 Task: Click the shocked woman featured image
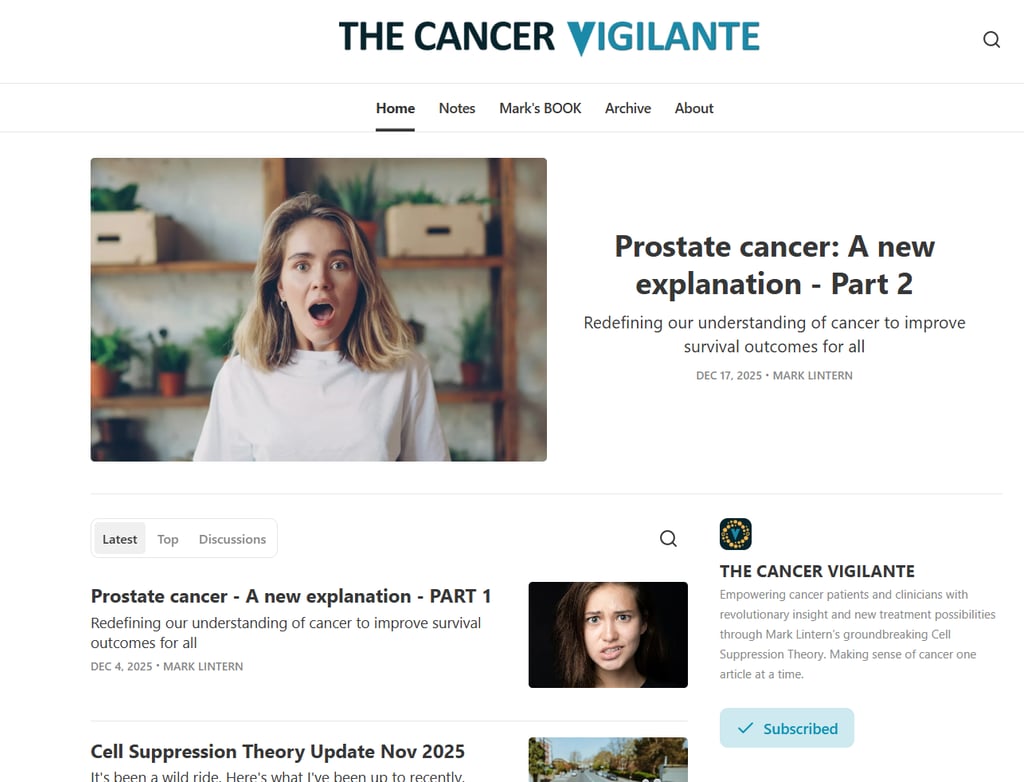(x=319, y=310)
